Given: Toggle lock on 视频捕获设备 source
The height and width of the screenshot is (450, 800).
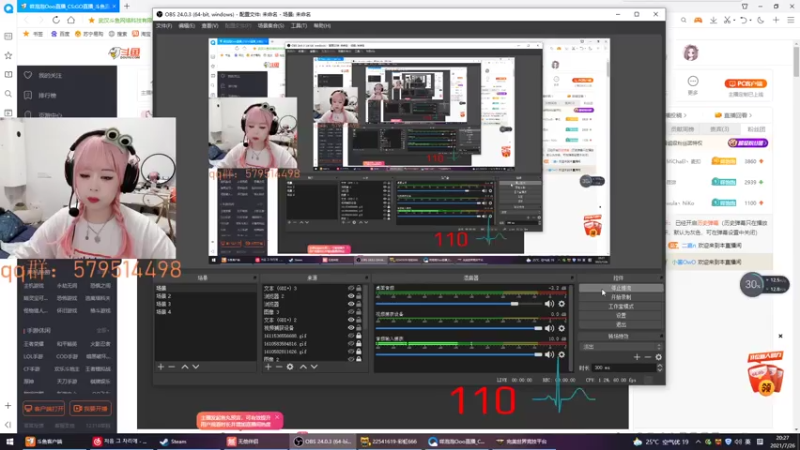Looking at the screenshot, I should (359, 328).
